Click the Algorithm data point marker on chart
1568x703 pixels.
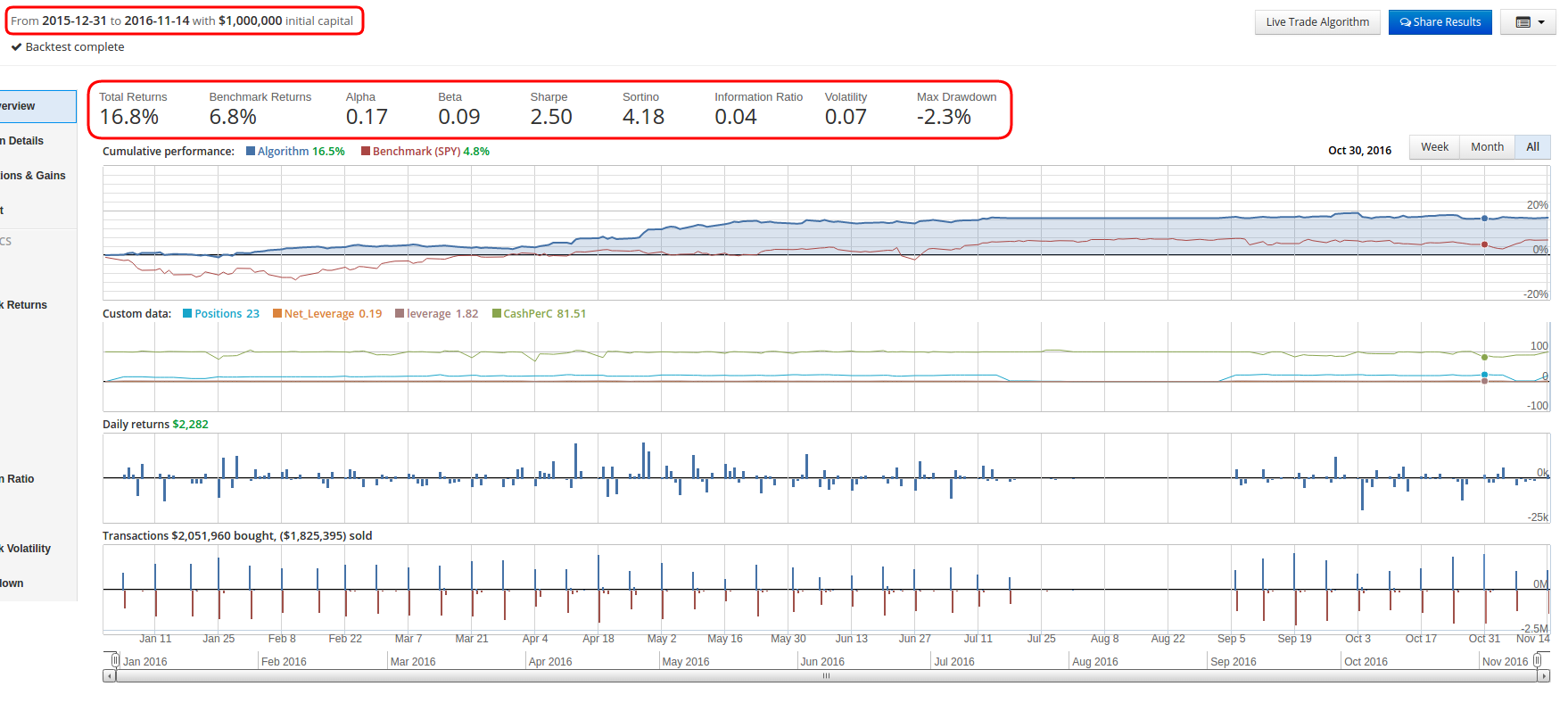(1484, 218)
